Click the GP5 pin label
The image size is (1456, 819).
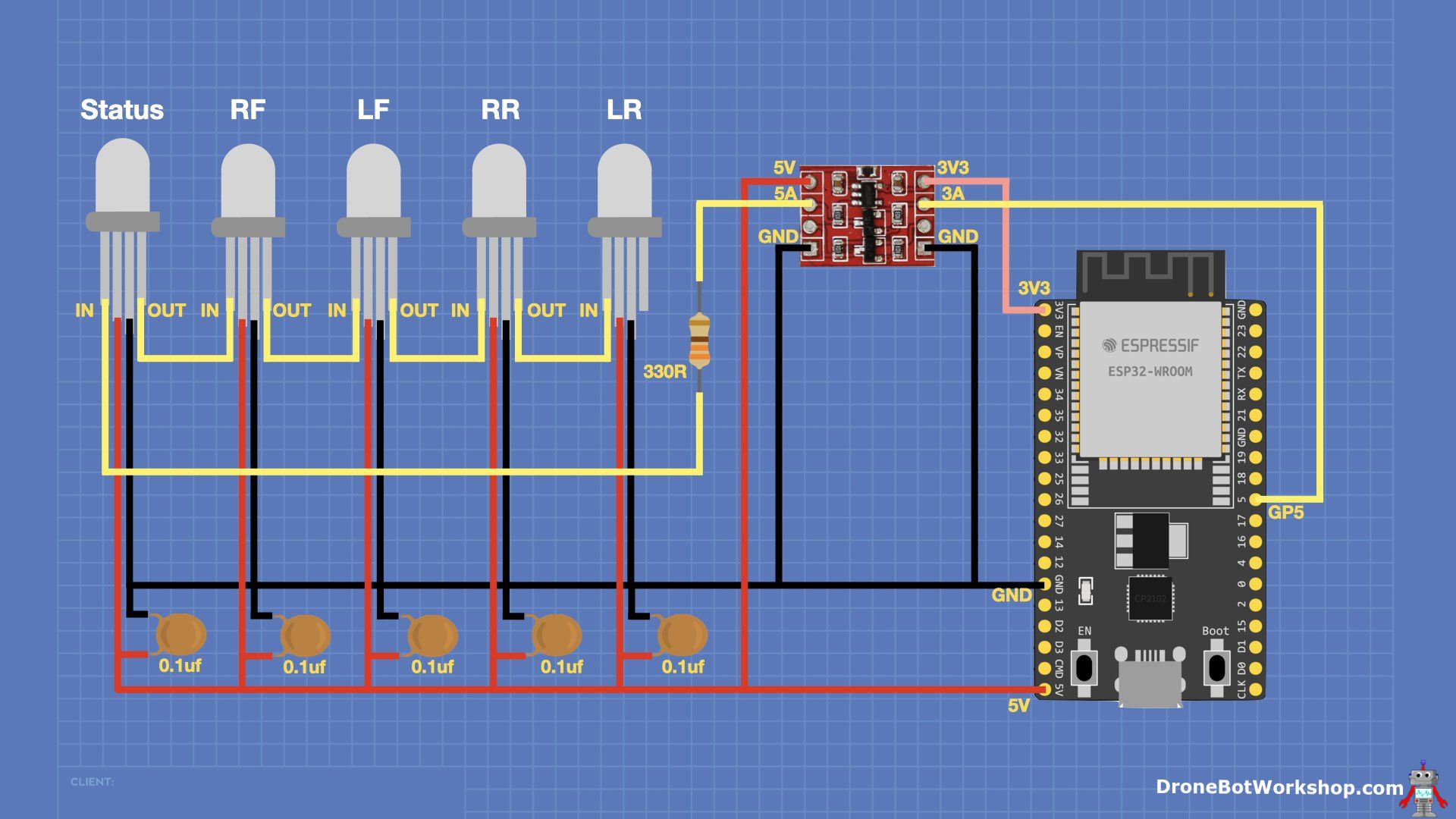pos(1285,513)
